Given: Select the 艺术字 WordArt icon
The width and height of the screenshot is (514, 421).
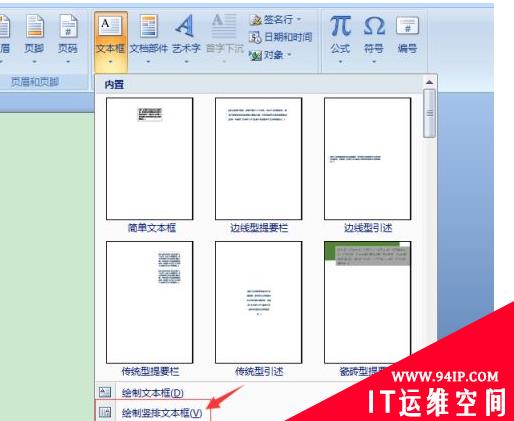Looking at the screenshot, I should coord(185,26).
